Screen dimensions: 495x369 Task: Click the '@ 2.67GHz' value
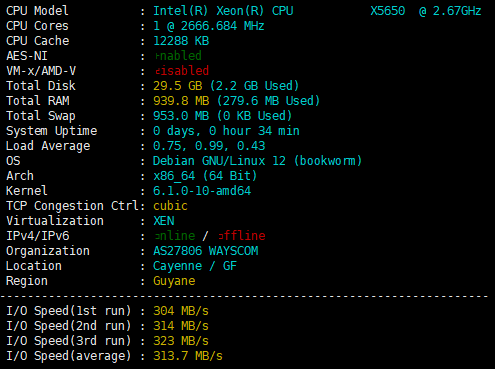click(x=450, y=11)
